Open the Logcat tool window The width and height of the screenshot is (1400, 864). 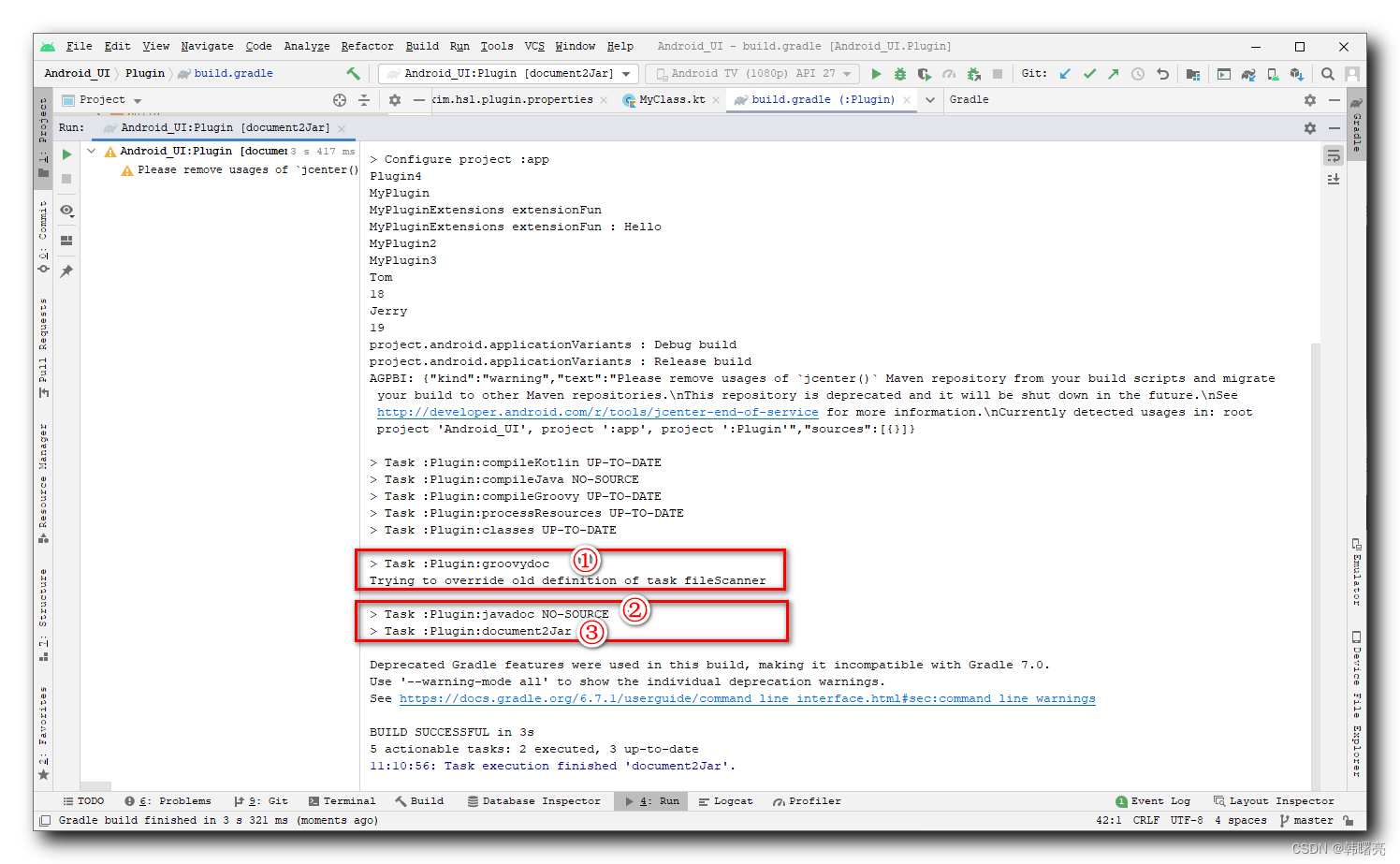click(x=725, y=801)
